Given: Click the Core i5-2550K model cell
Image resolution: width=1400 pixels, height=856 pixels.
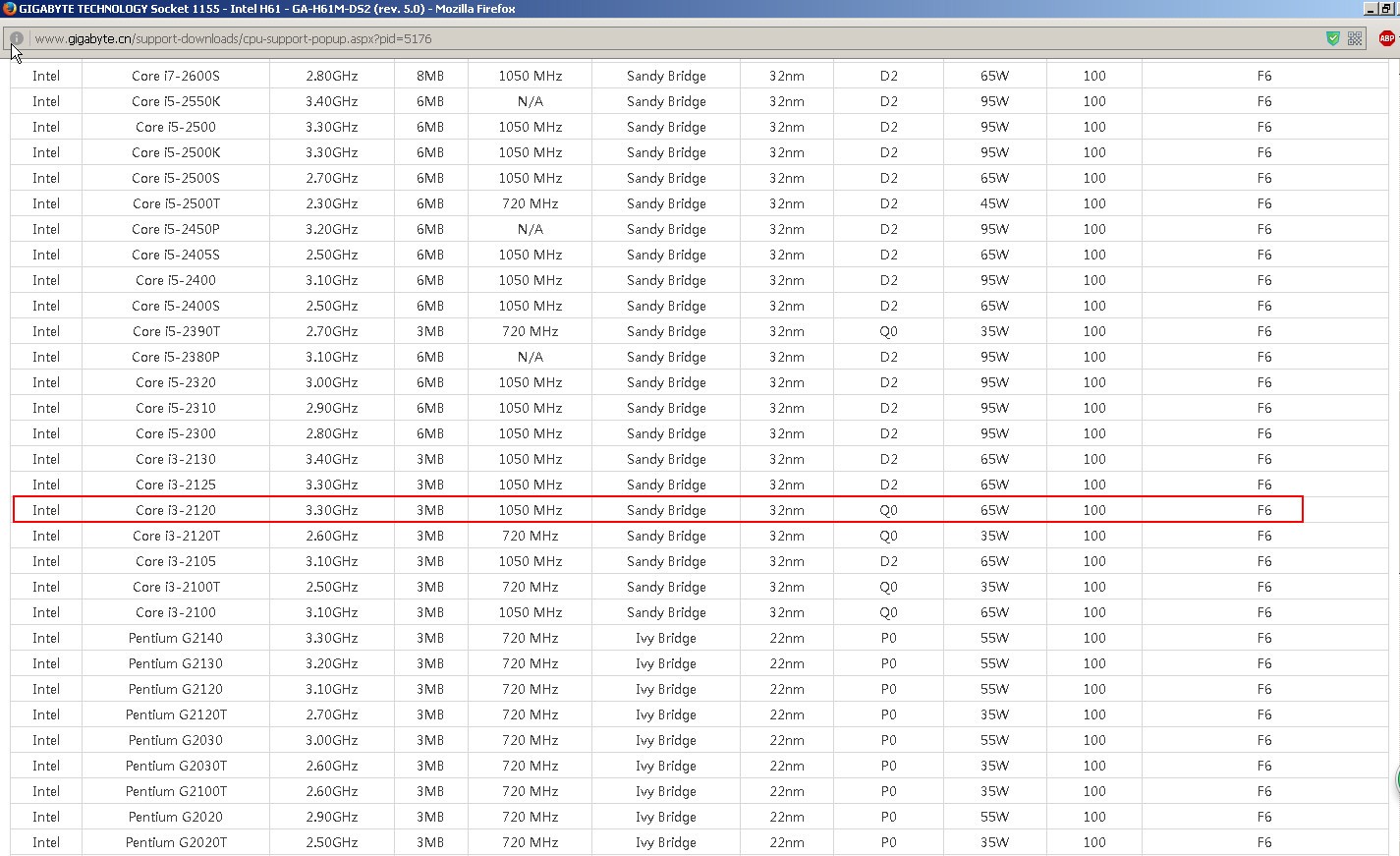Looking at the screenshot, I should (176, 101).
